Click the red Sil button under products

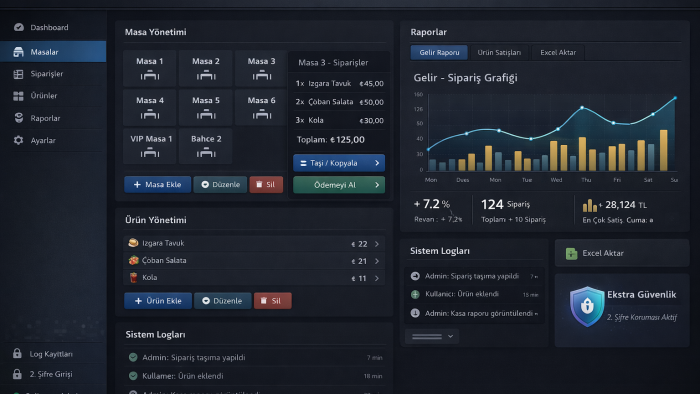click(272, 301)
